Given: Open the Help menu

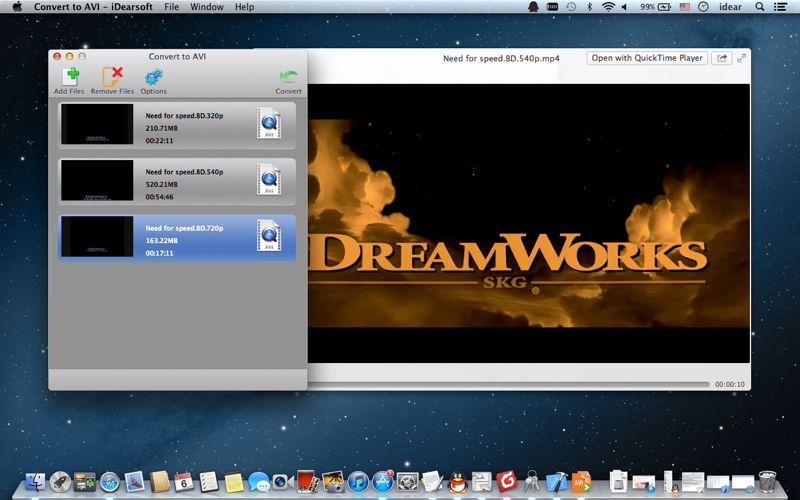Looking at the screenshot, I should tap(244, 7).
